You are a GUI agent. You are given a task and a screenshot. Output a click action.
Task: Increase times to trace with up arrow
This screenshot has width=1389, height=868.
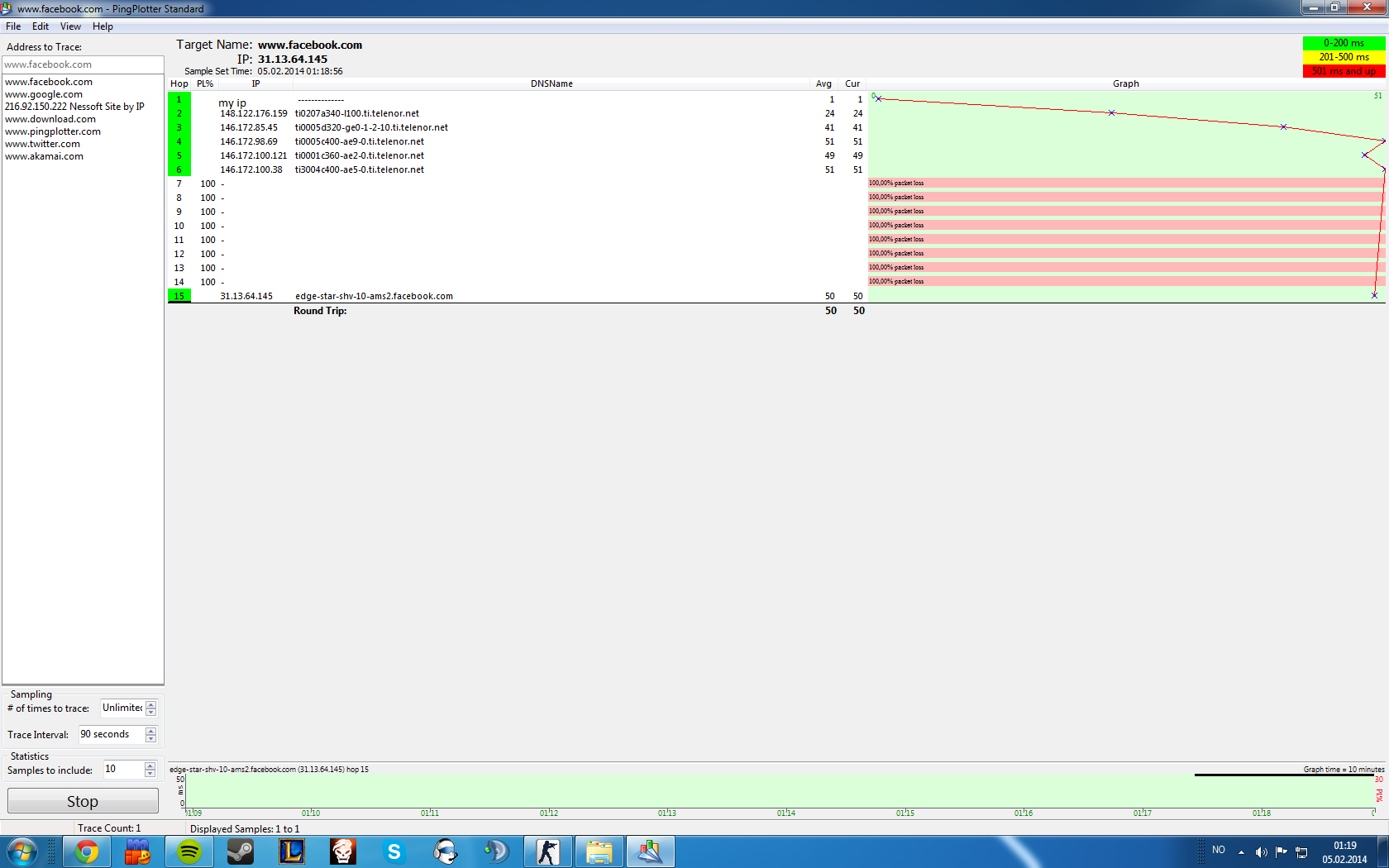150,704
